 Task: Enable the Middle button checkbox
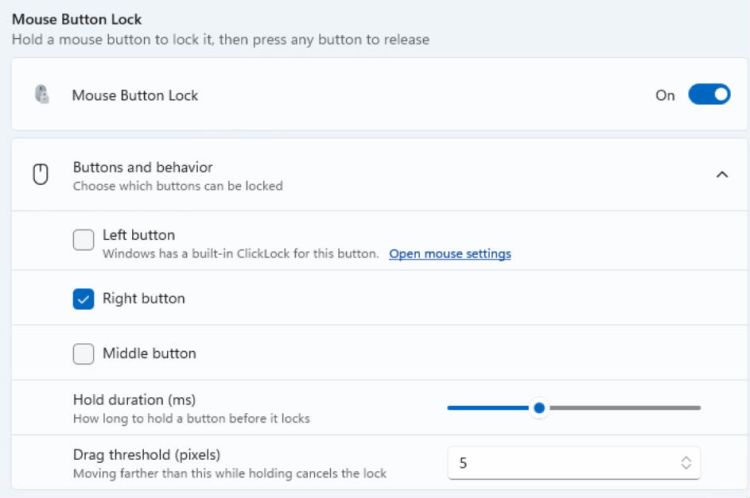(x=83, y=354)
